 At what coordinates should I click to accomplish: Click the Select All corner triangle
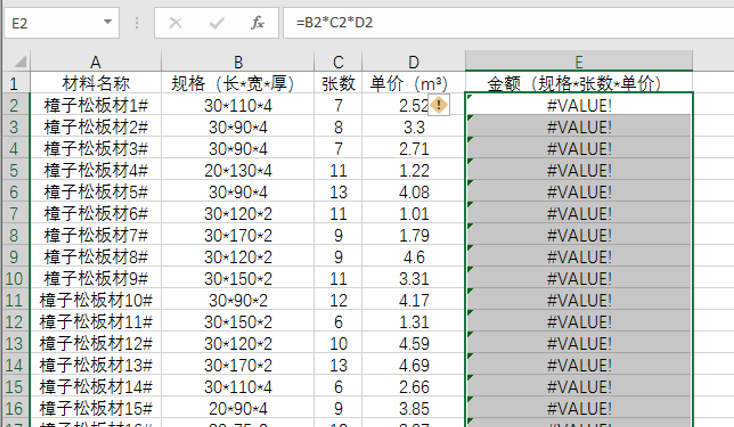pyautogui.click(x=20, y=61)
